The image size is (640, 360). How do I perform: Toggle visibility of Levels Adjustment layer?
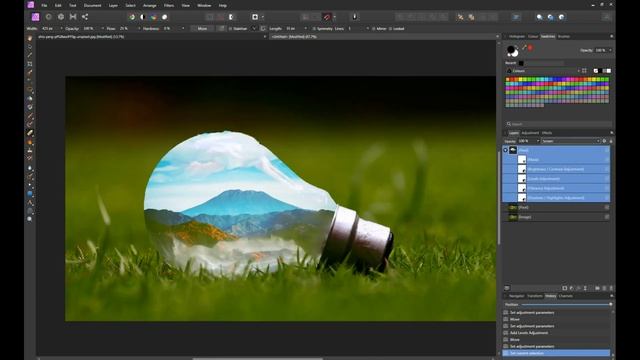pos(607,179)
